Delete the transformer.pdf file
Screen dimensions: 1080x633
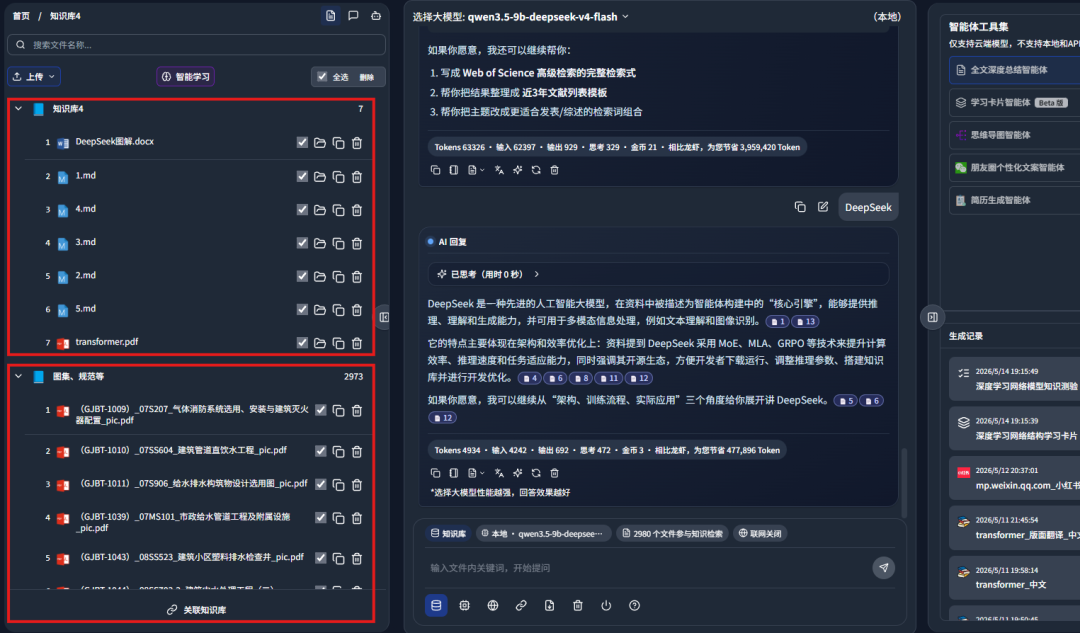tap(357, 342)
